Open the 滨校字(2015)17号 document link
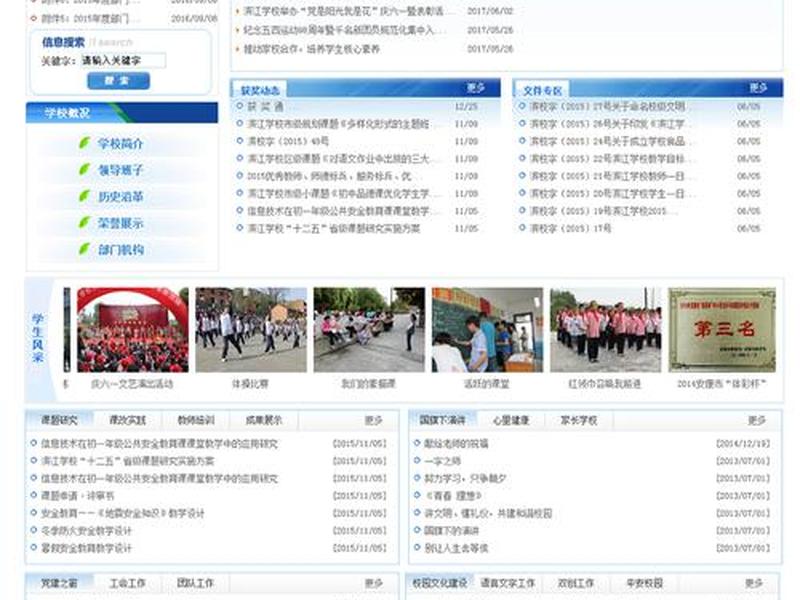Image resolution: width=800 pixels, height=600 pixels. [570, 228]
